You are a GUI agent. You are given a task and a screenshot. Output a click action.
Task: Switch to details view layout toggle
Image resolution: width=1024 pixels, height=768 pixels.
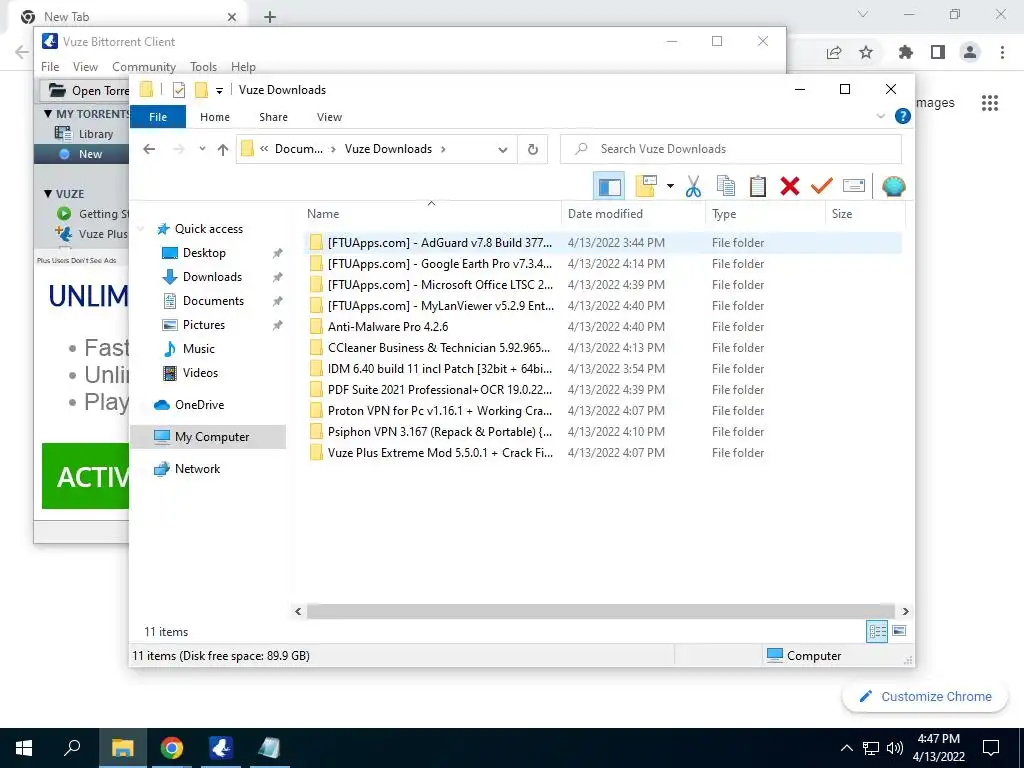click(877, 631)
